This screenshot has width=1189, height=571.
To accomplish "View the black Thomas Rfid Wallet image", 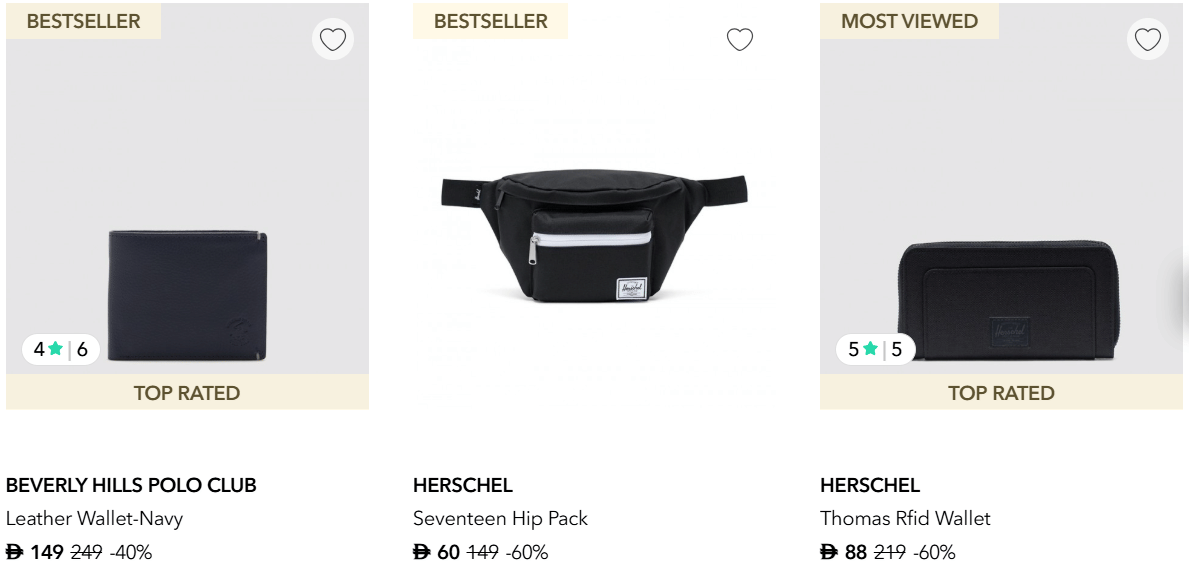I will click(1002, 298).
